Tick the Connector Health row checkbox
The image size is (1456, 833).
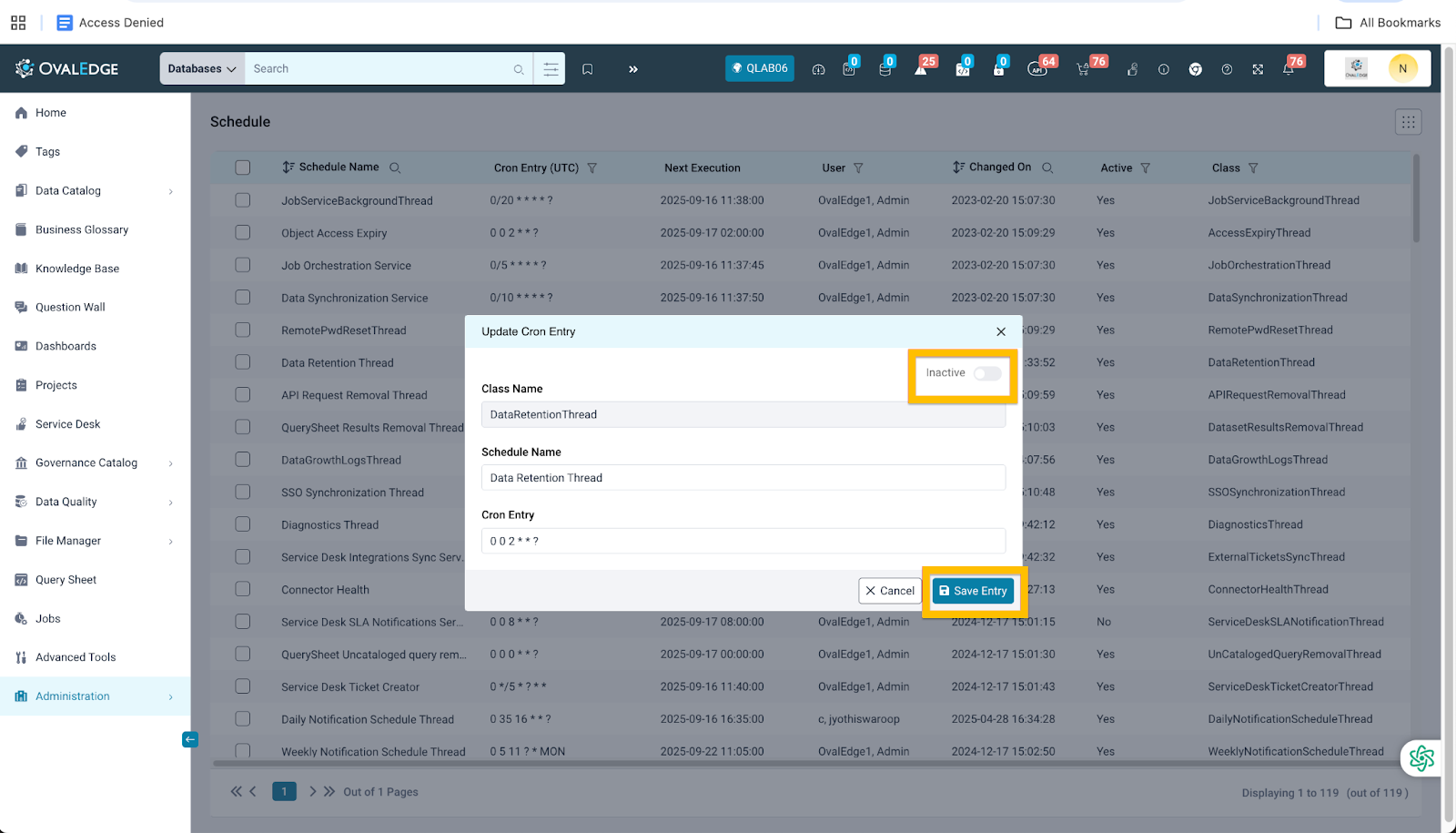pos(243,589)
